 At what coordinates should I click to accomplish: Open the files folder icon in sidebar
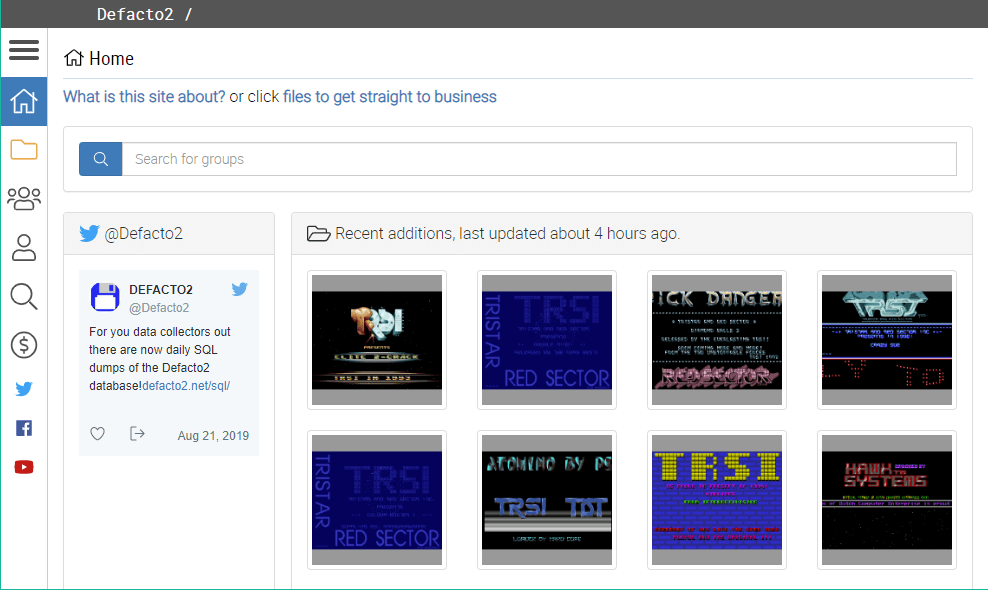pos(24,150)
